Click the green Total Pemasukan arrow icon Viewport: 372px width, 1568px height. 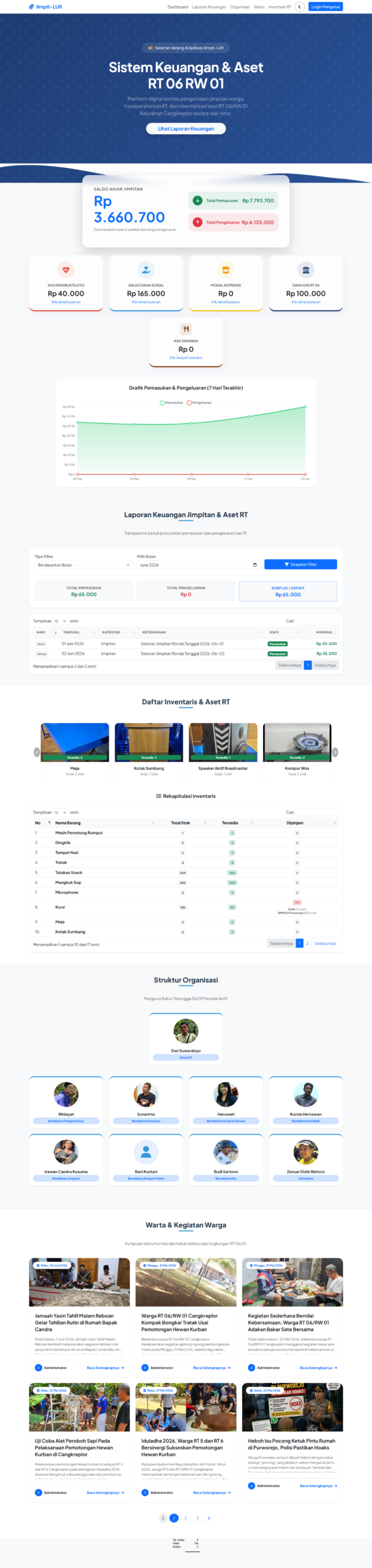point(198,200)
